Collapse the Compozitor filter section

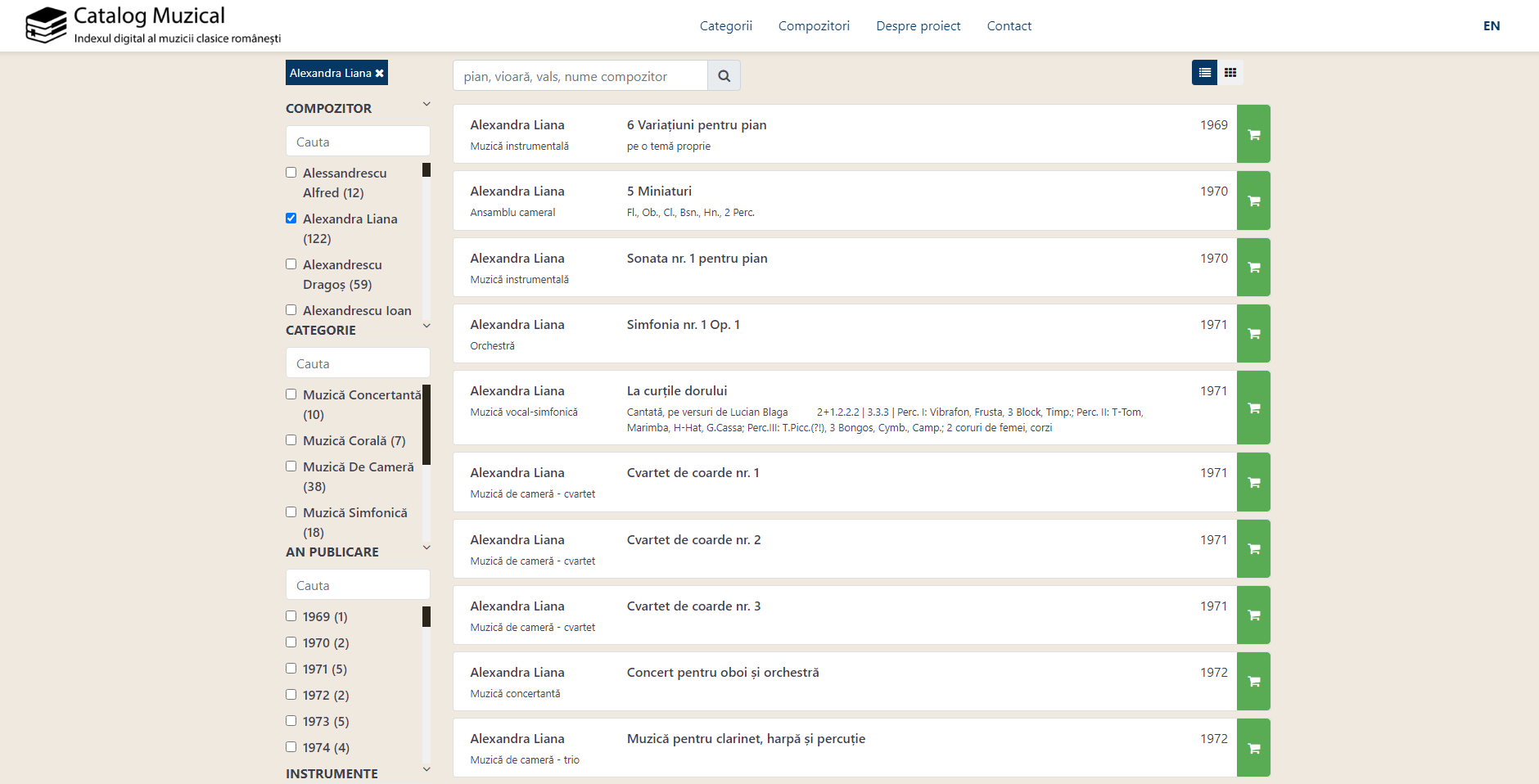click(x=426, y=105)
